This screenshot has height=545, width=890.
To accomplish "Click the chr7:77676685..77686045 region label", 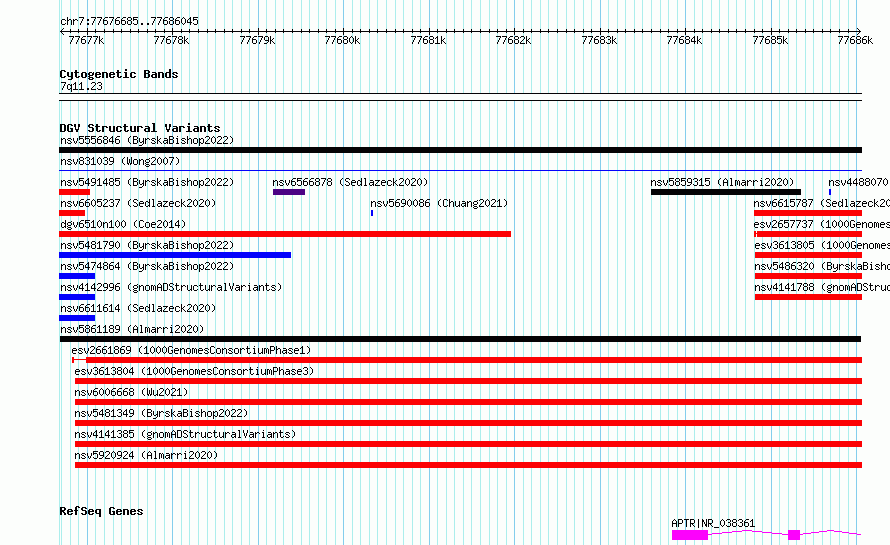I will (129, 21).
